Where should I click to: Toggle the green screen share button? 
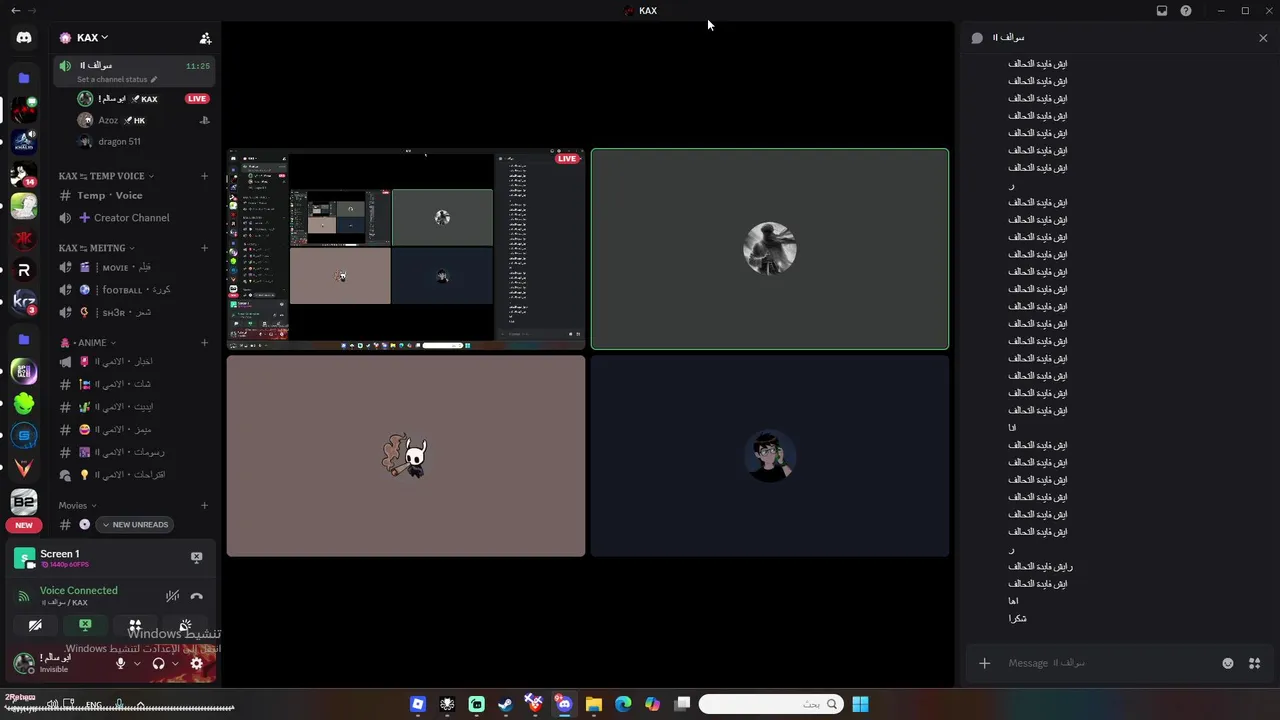(85, 626)
